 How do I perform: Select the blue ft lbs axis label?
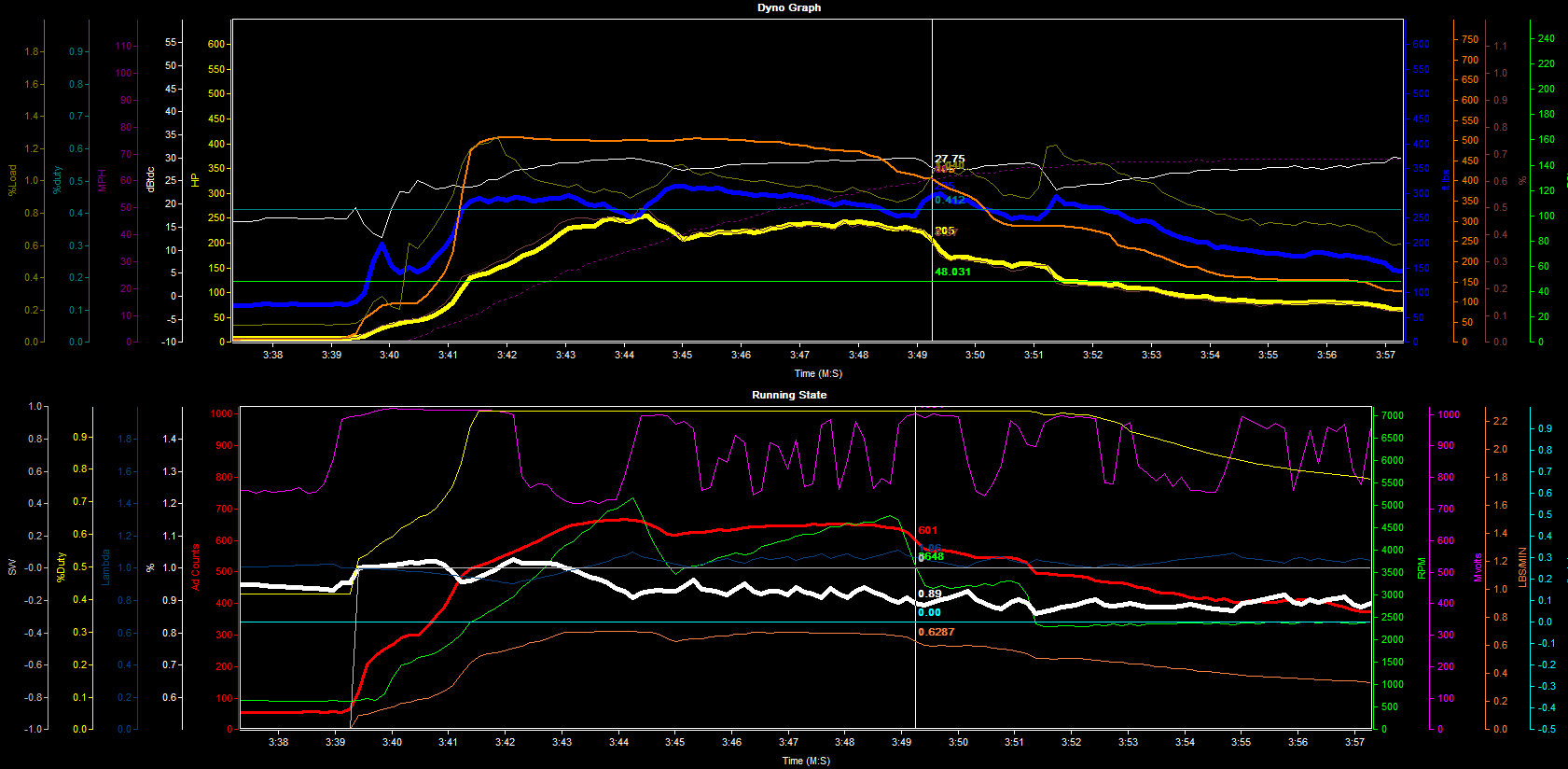click(x=1446, y=180)
